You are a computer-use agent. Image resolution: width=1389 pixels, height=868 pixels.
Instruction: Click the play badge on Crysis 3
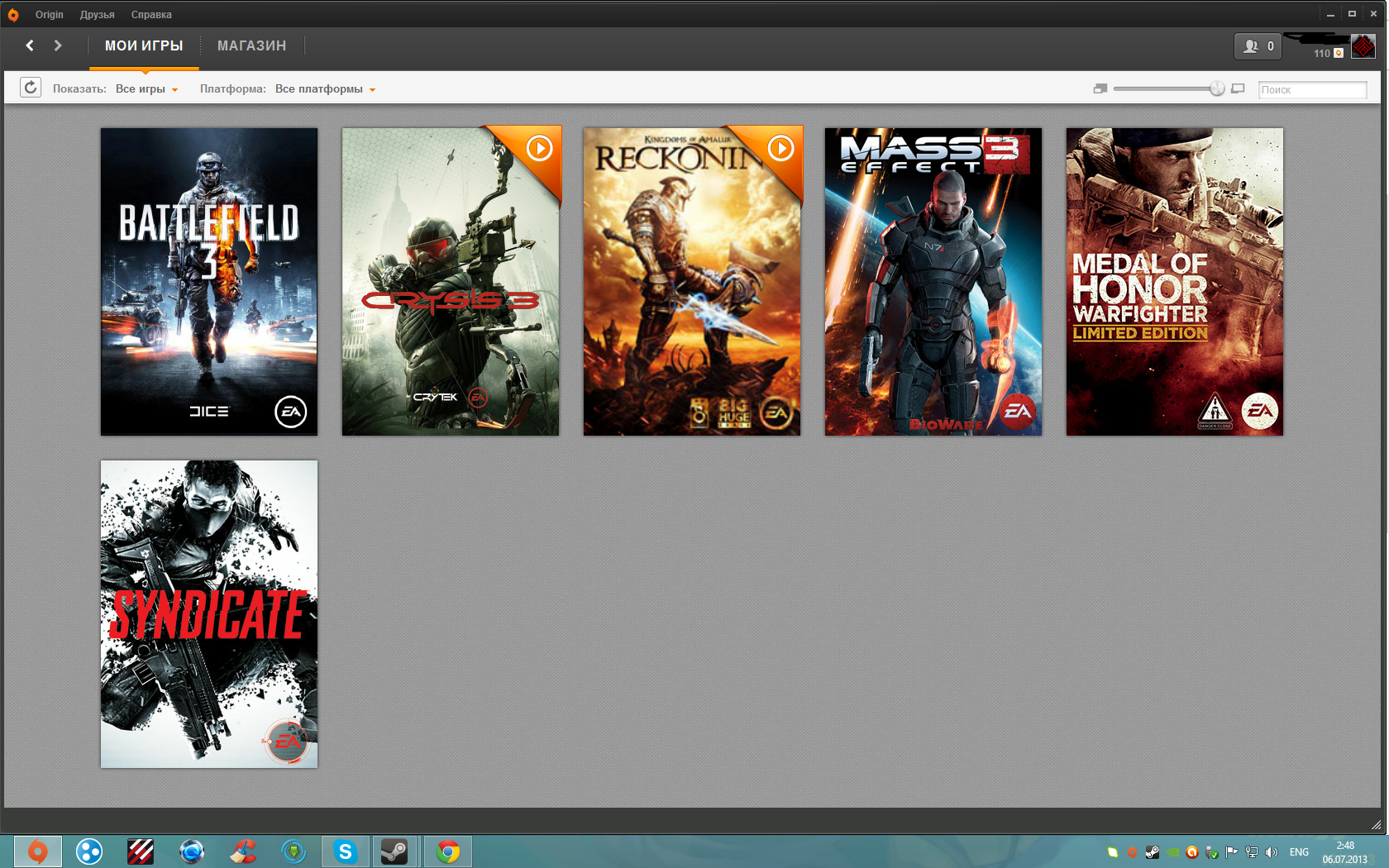[x=539, y=149]
